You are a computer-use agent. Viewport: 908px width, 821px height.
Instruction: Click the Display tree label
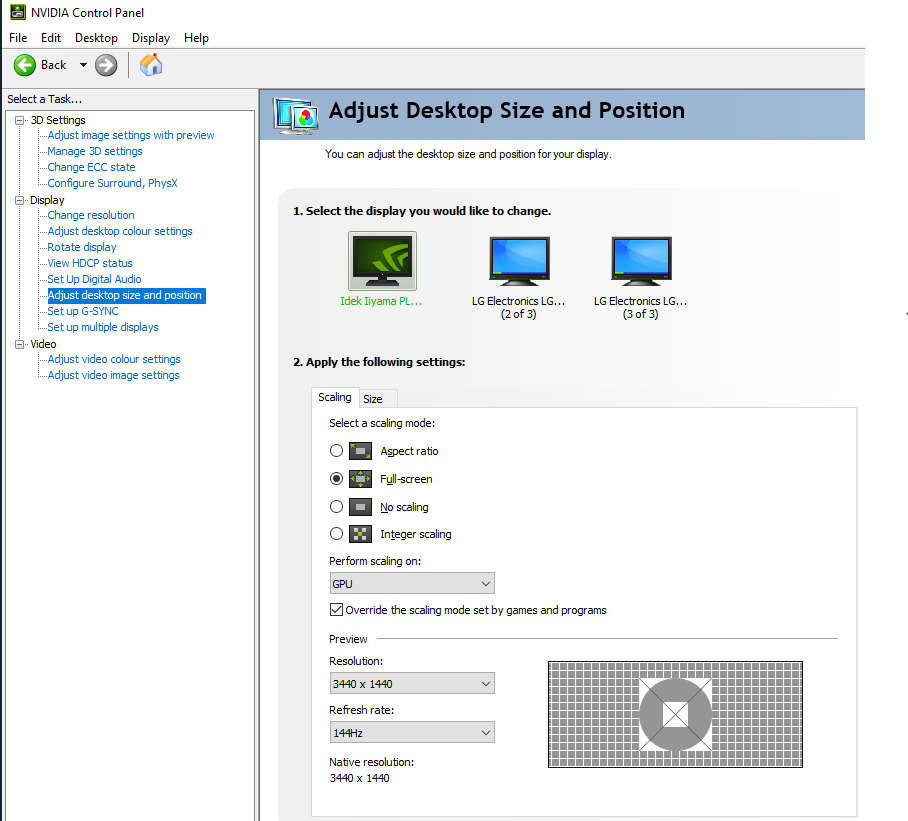pyautogui.click(x=47, y=200)
